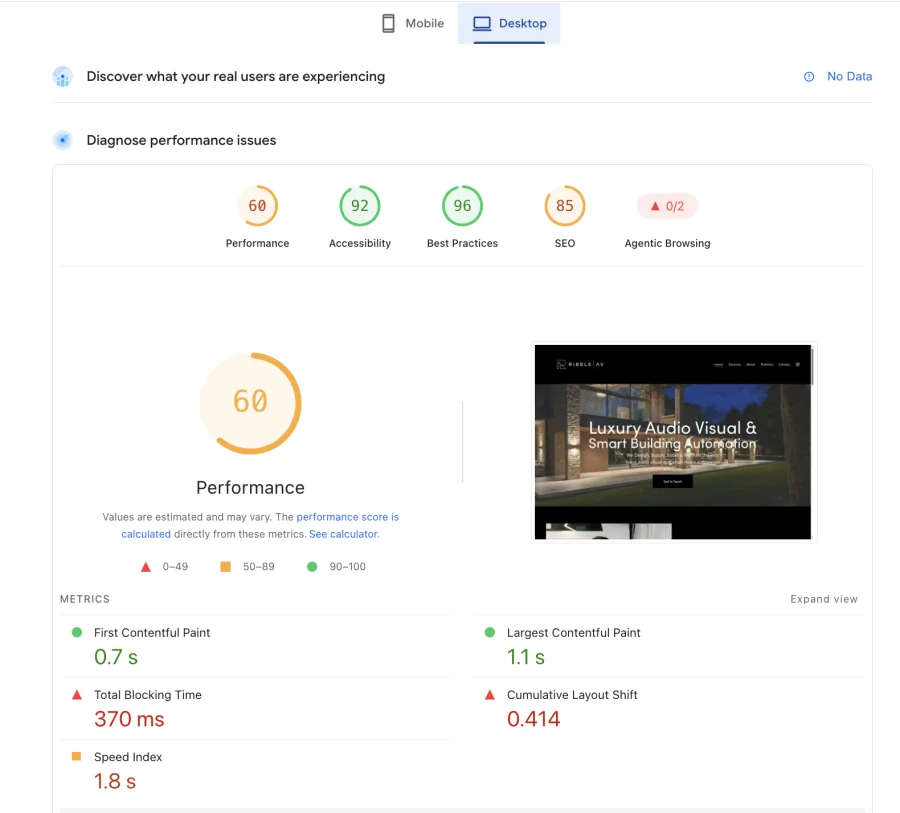Click the Accessibility category label
The height and width of the screenshot is (813, 900).
coord(360,243)
